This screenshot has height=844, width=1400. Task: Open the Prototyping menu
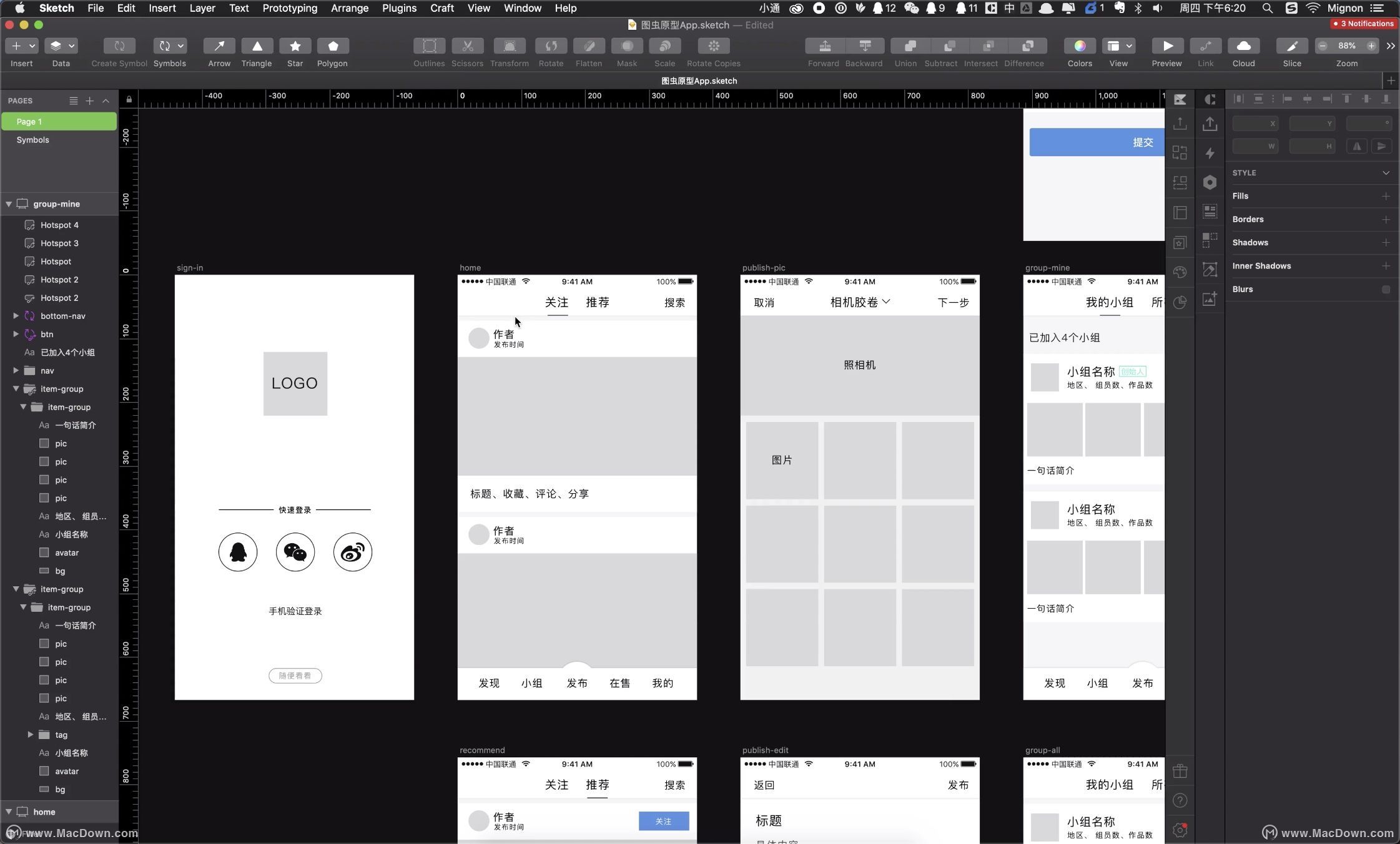coord(290,8)
